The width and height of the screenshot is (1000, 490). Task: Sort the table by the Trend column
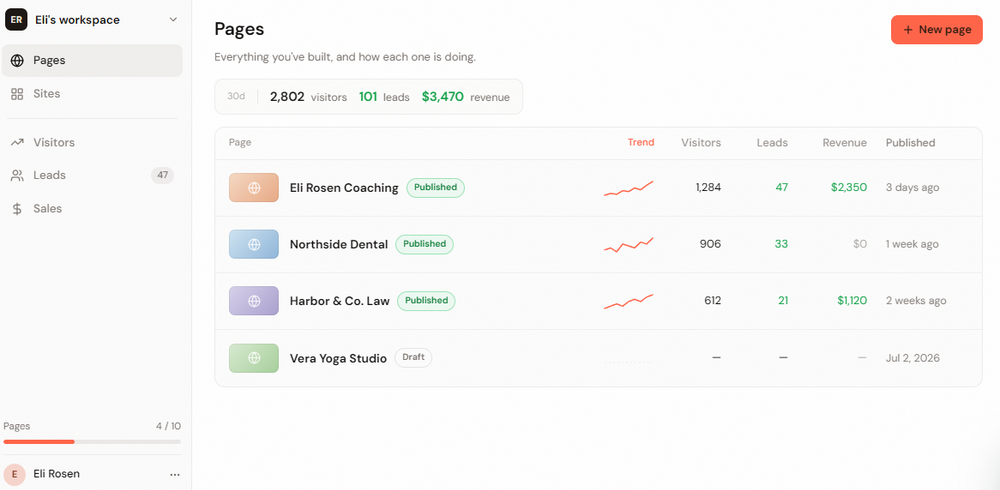pos(640,142)
